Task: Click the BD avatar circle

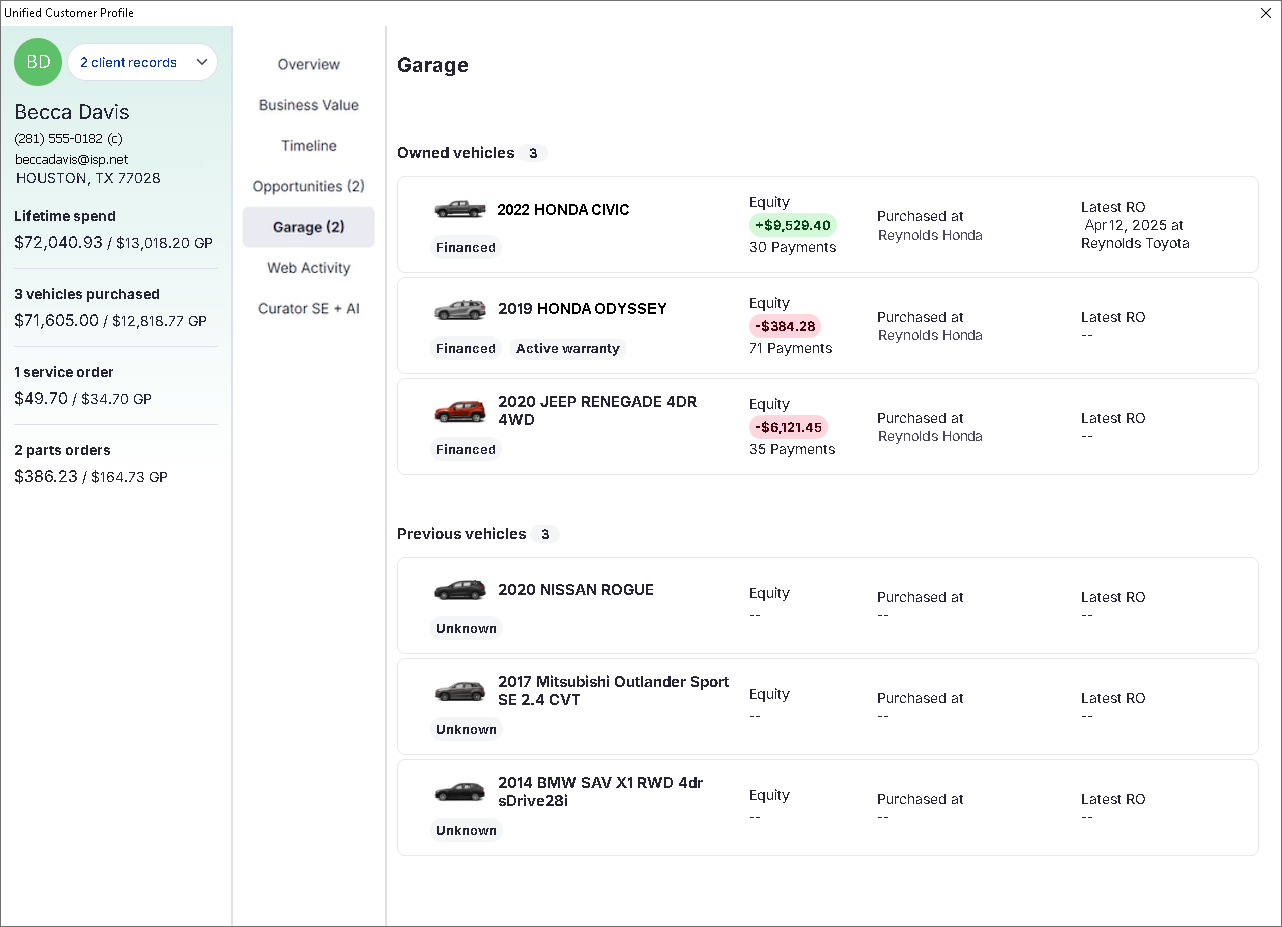Action: 38,62
